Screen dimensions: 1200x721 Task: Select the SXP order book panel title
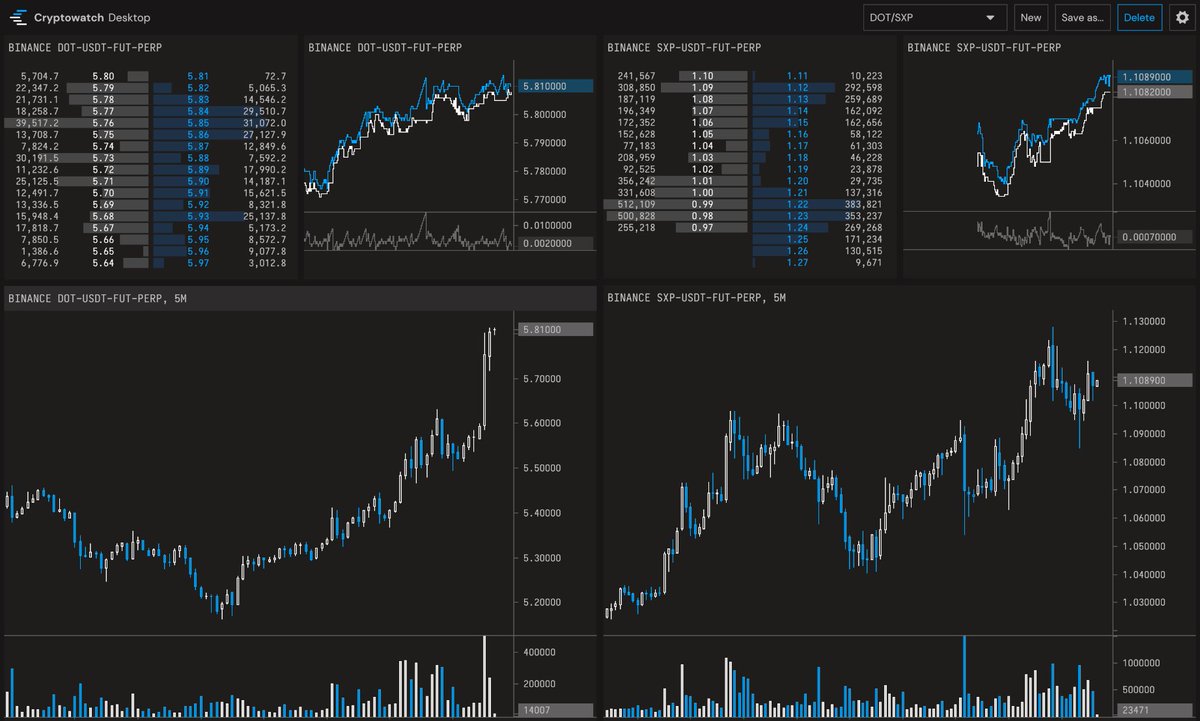point(684,47)
